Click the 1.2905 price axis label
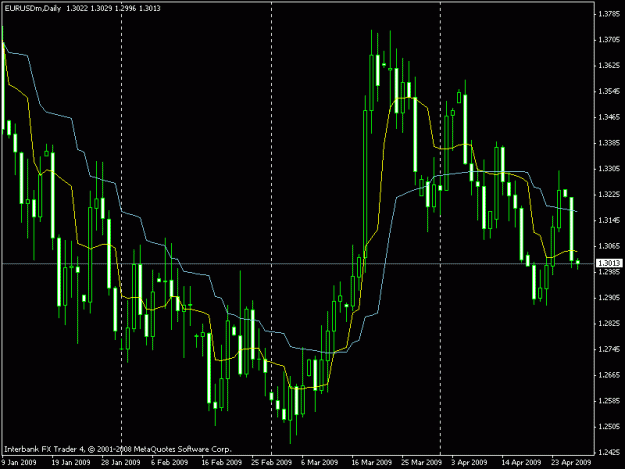 (609, 298)
